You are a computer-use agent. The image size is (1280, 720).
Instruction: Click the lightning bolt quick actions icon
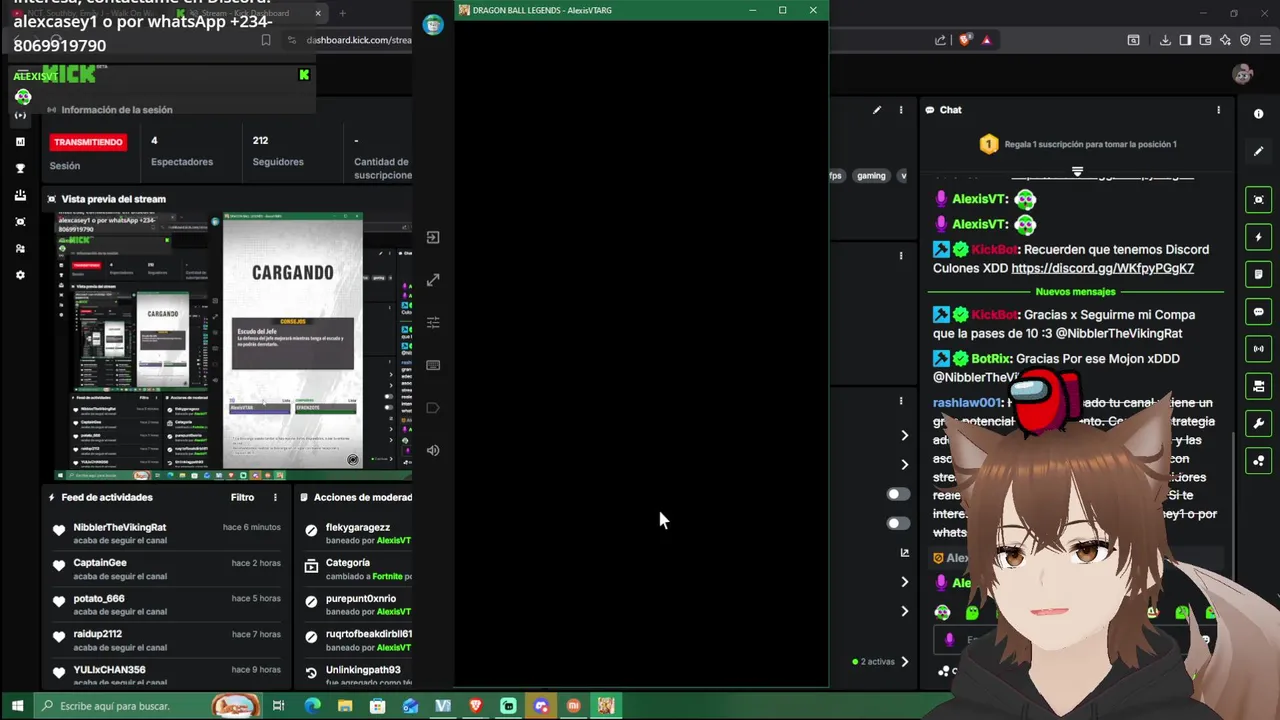[x=1258, y=237]
